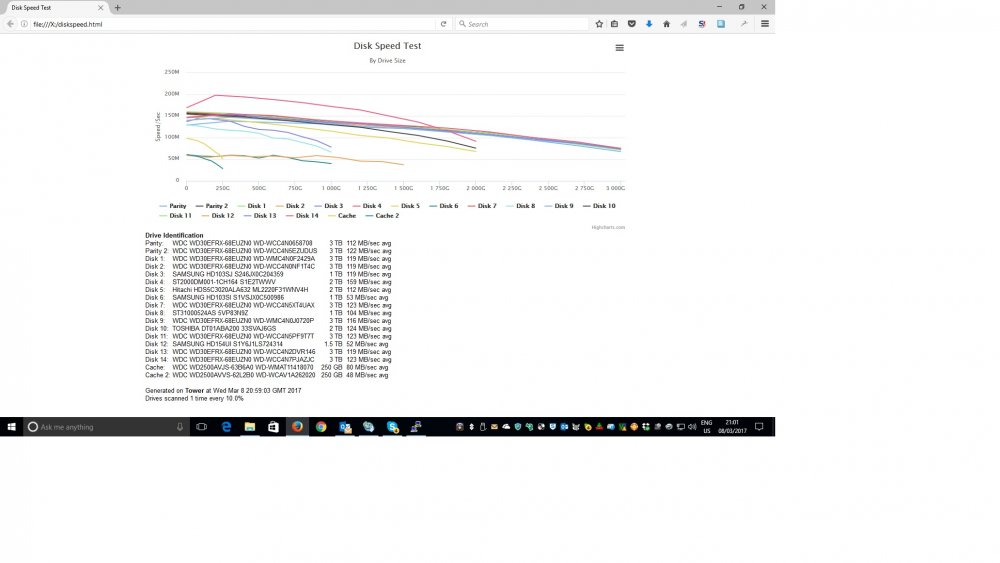Select the 'Disk 4: ST2000DM001' drive row
This screenshot has height=563, width=1000.
268,282
